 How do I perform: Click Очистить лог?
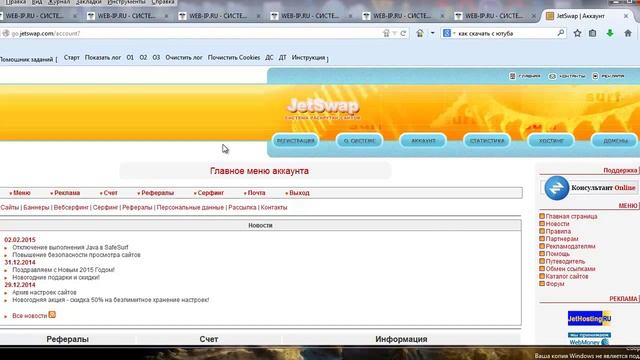click(184, 58)
